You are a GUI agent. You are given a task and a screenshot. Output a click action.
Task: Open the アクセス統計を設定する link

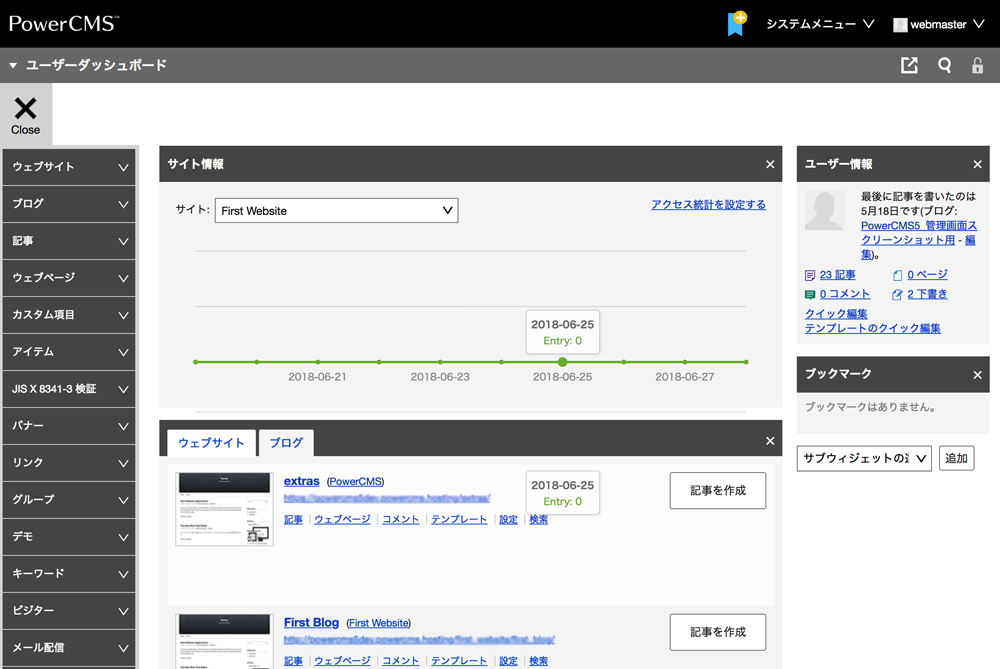pos(708,204)
